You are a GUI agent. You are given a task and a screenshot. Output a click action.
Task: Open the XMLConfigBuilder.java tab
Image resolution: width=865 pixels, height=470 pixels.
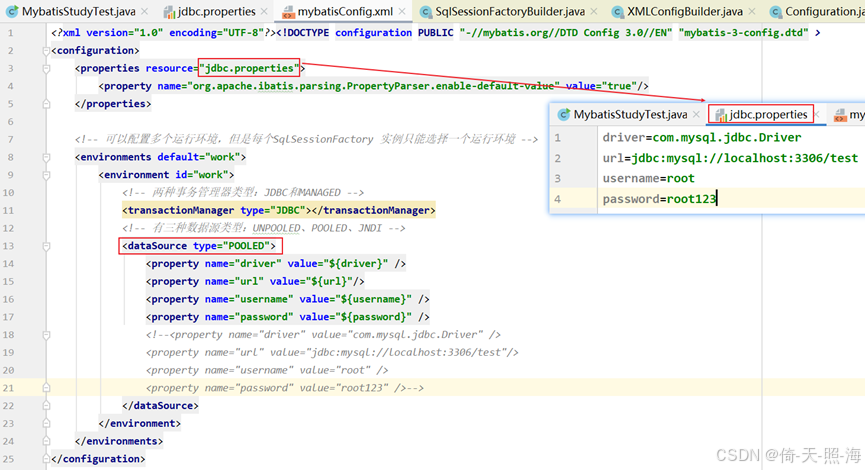(x=685, y=11)
